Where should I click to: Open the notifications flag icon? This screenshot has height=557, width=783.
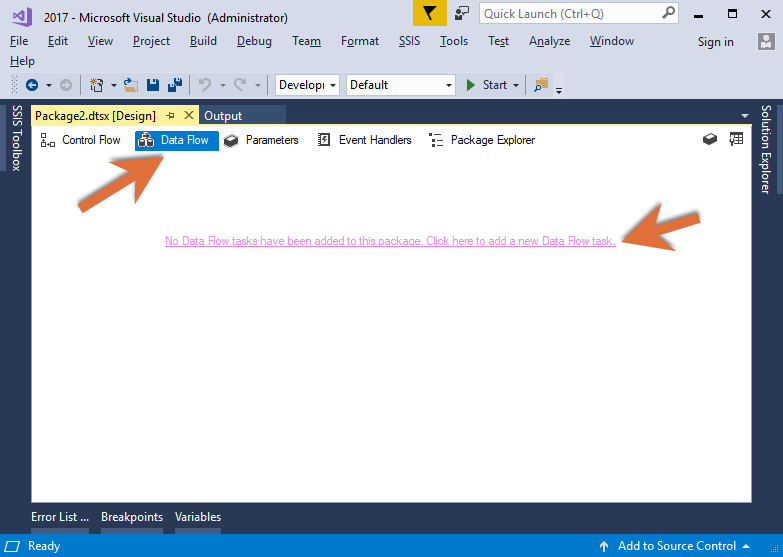(429, 13)
